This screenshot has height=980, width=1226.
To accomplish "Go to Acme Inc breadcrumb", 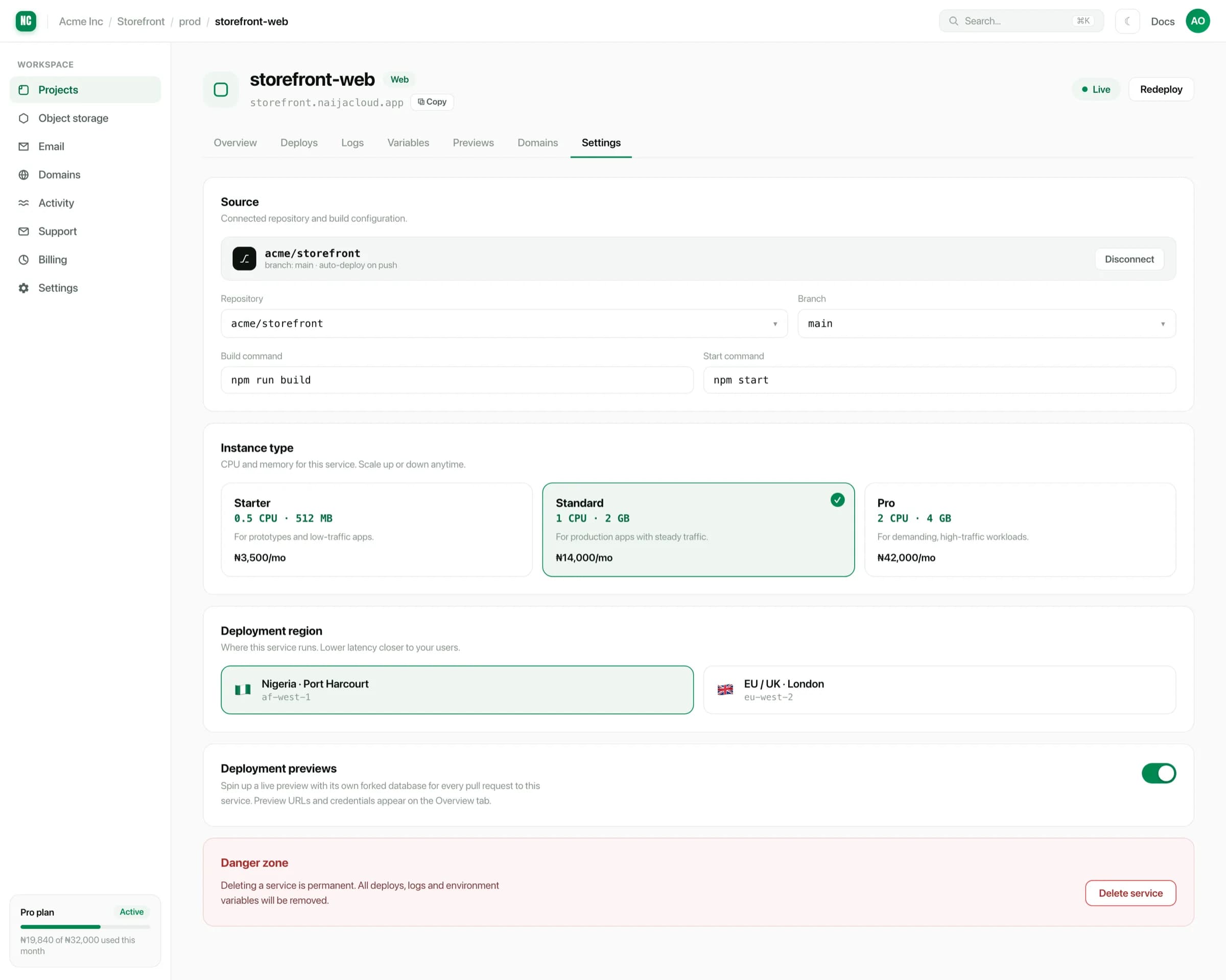I will click(81, 21).
